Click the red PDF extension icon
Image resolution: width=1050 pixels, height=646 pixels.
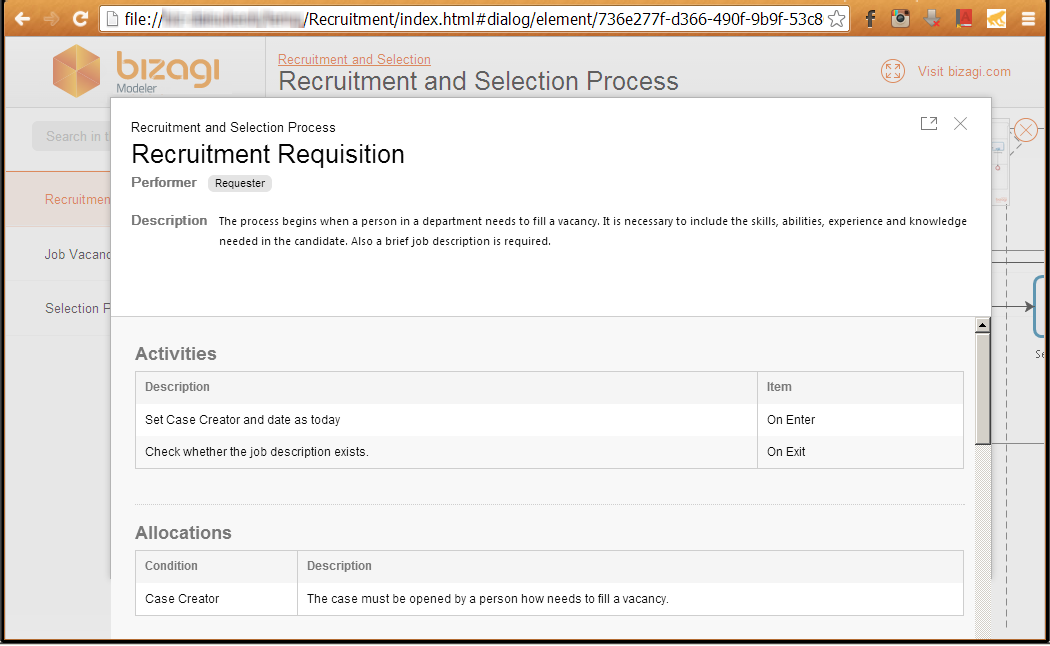964,19
